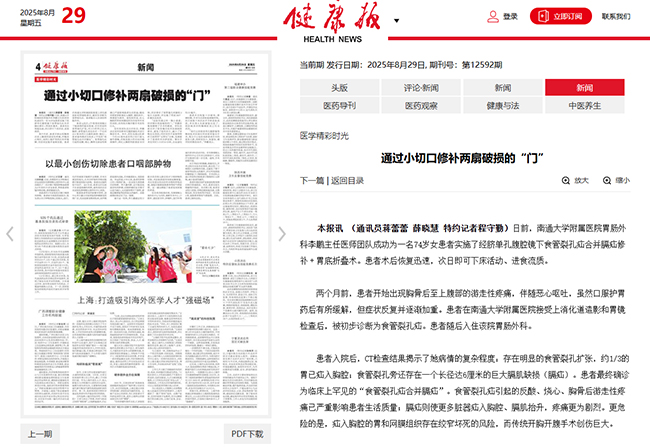
Task: Click the 医学精彩时光 column label
Action: 324,136
